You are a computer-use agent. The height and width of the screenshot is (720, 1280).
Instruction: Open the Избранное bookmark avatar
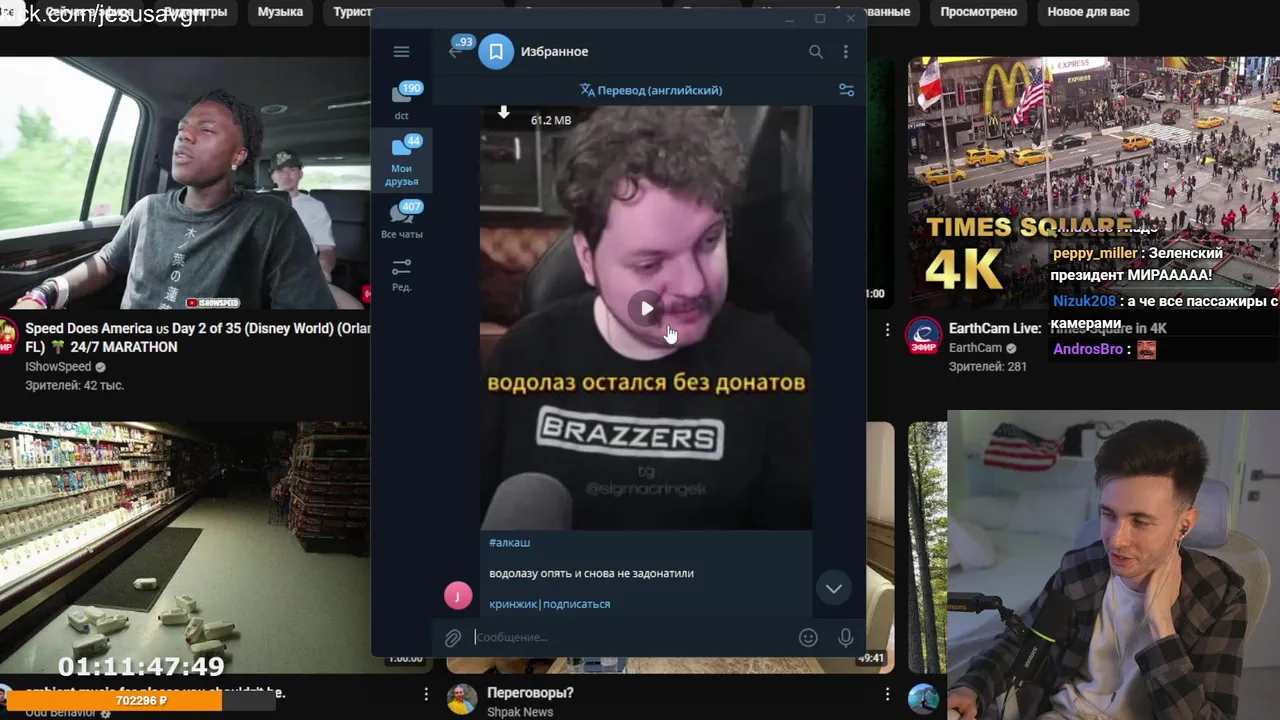tap(496, 52)
